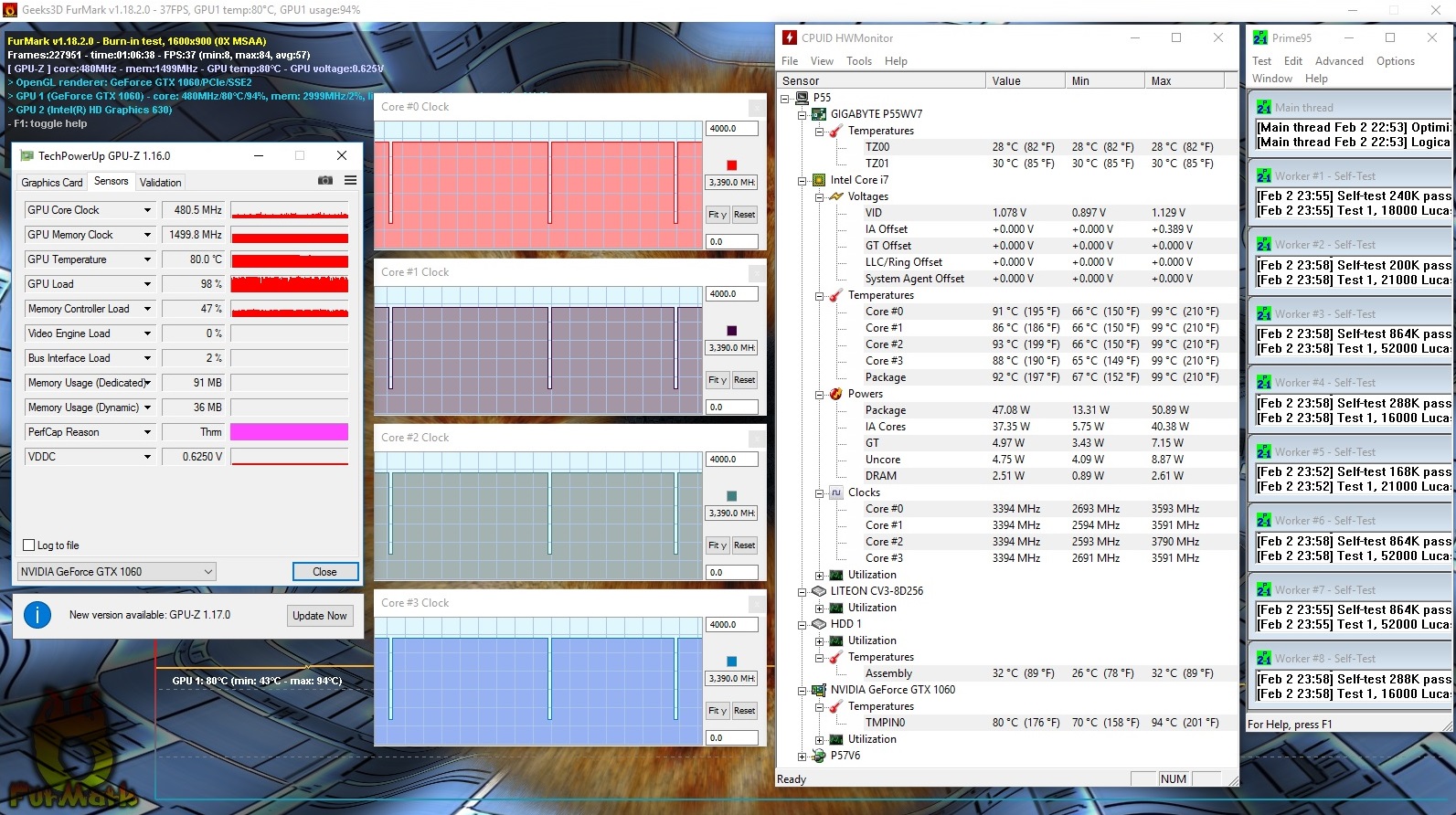1456x815 pixels.
Task: Open the NVIDIA GeForce GTX 1060 device combo box
Action: coord(117,572)
